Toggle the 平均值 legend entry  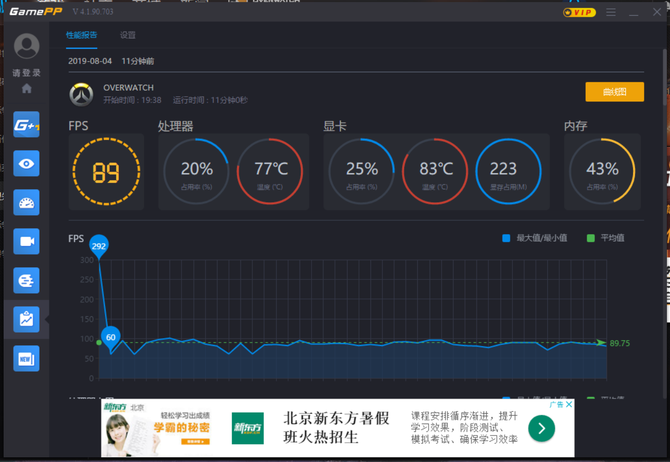pos(605,238)
